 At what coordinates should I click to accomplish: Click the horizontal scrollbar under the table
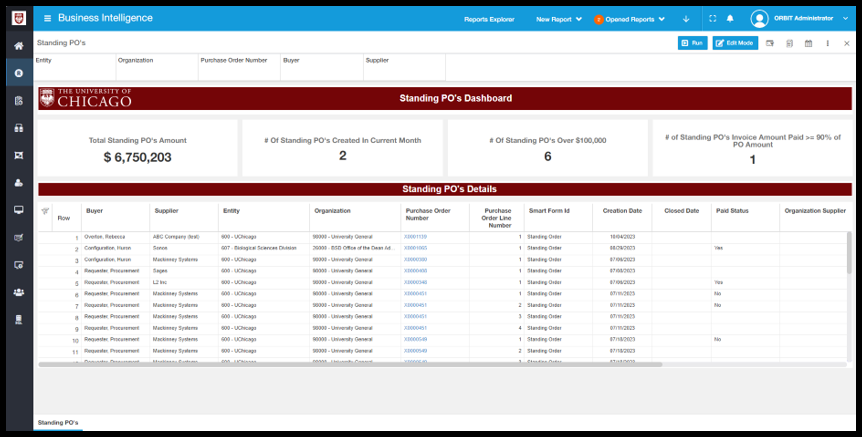350,364
